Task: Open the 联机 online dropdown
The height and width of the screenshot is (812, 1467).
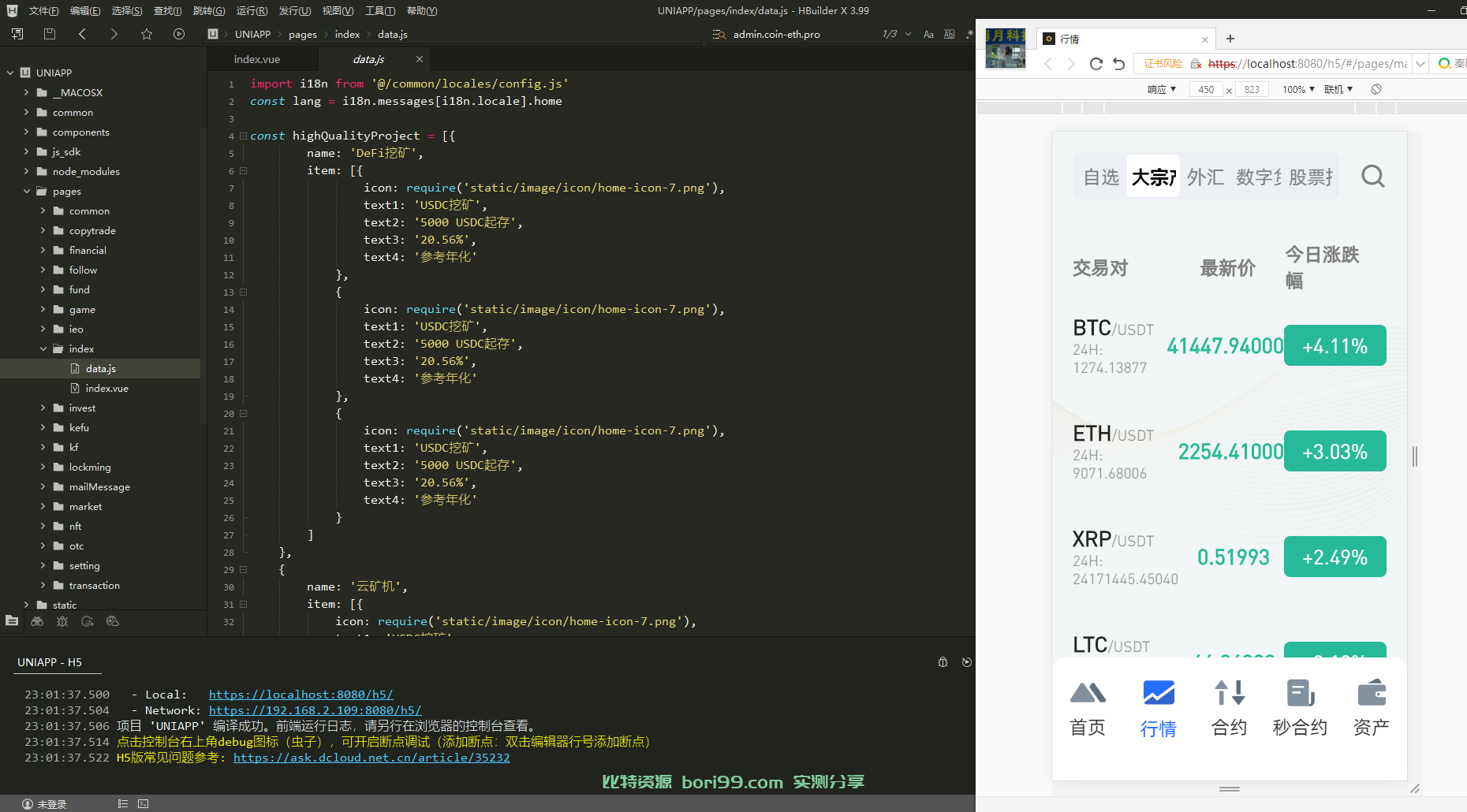Action: pos(1338,89)
